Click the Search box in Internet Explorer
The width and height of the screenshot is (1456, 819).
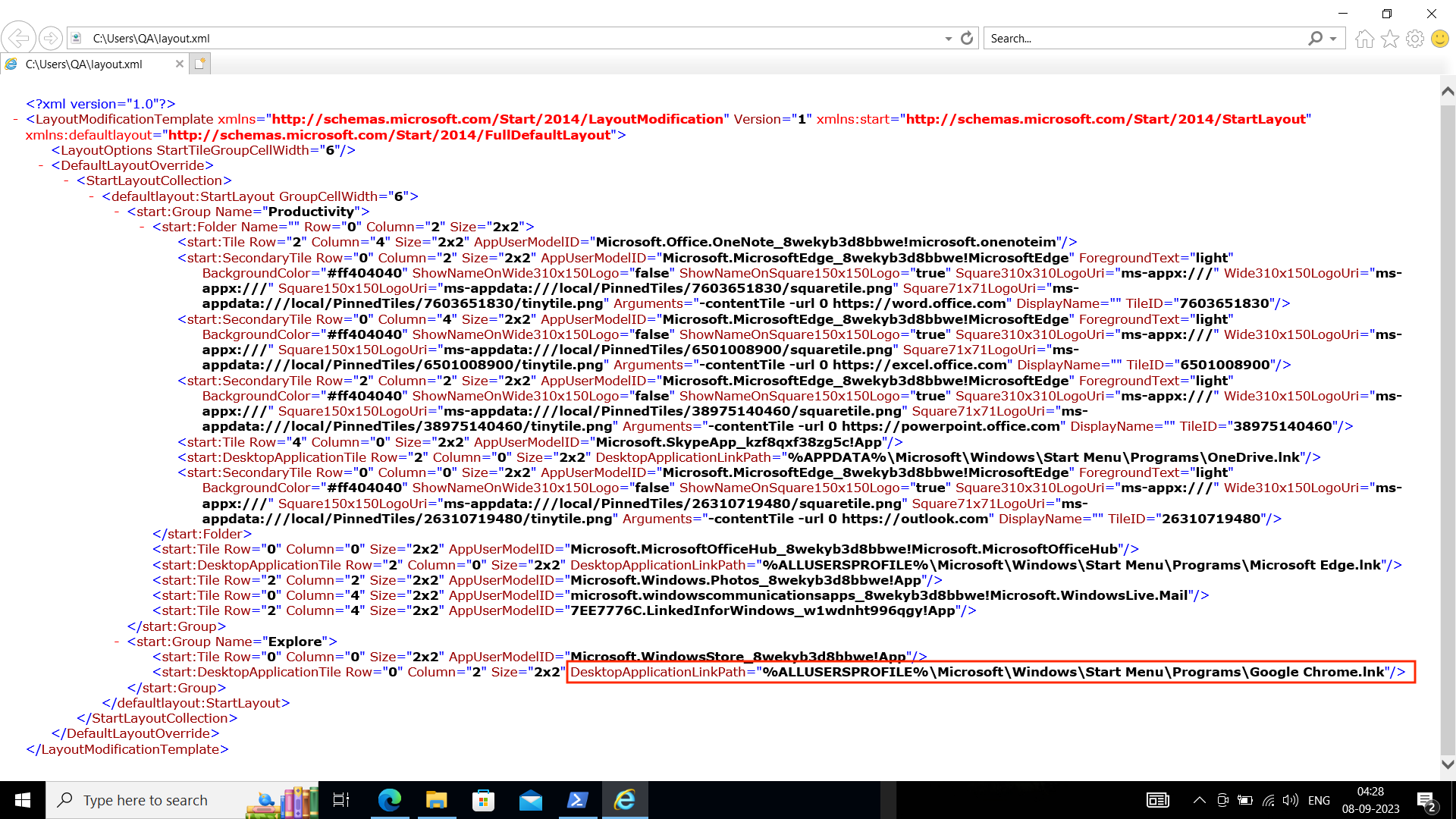[1145, 38]
